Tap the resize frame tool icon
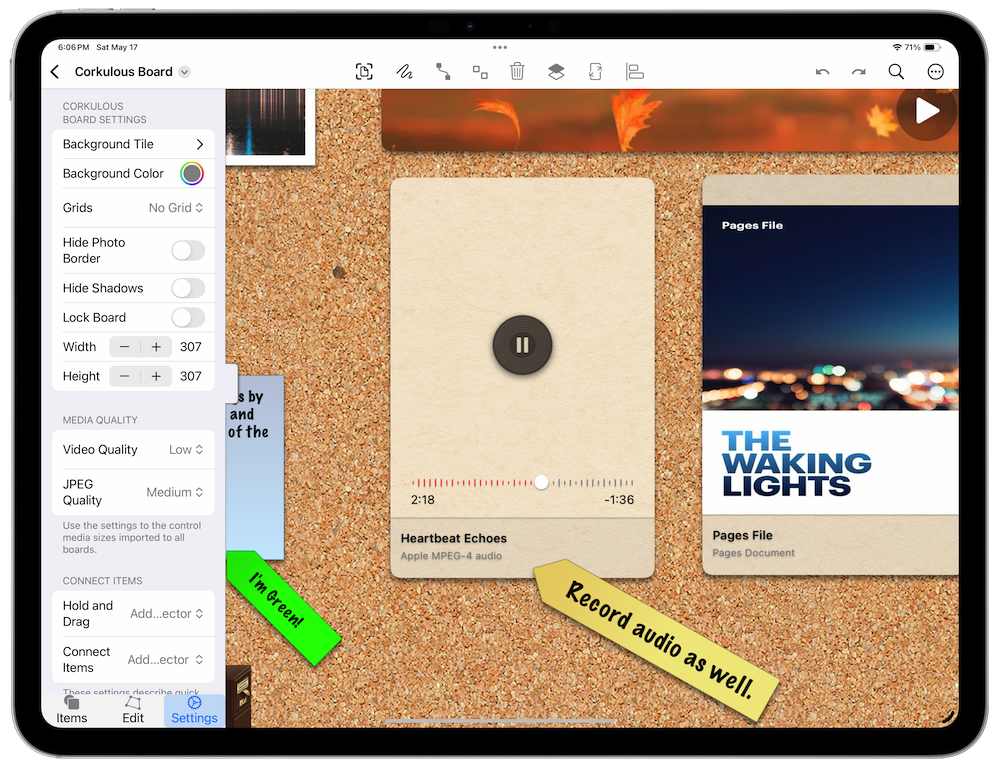The image size is (1000, 767). 595,71
